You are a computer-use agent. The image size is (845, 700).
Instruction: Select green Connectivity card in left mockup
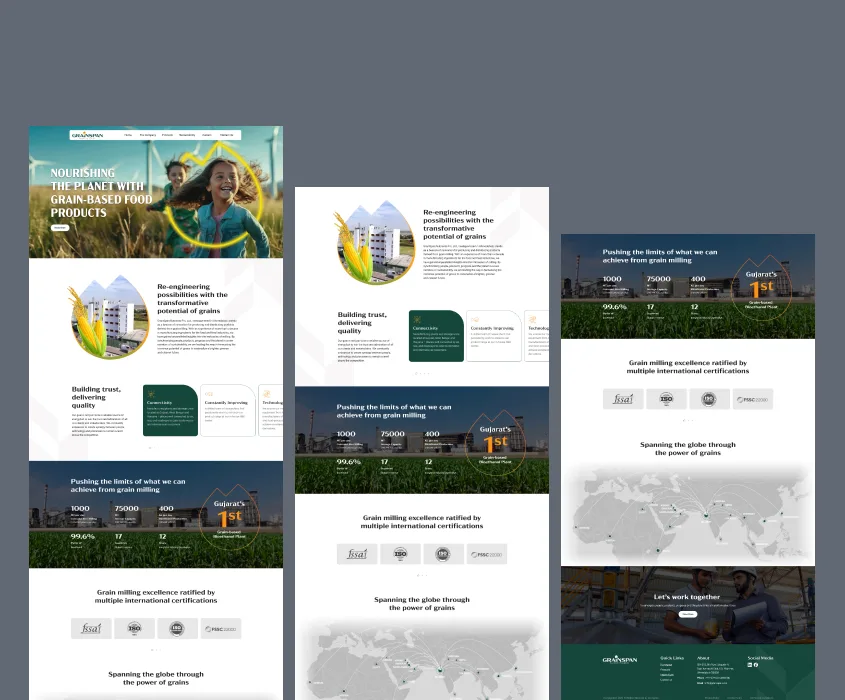coord(170,410)
